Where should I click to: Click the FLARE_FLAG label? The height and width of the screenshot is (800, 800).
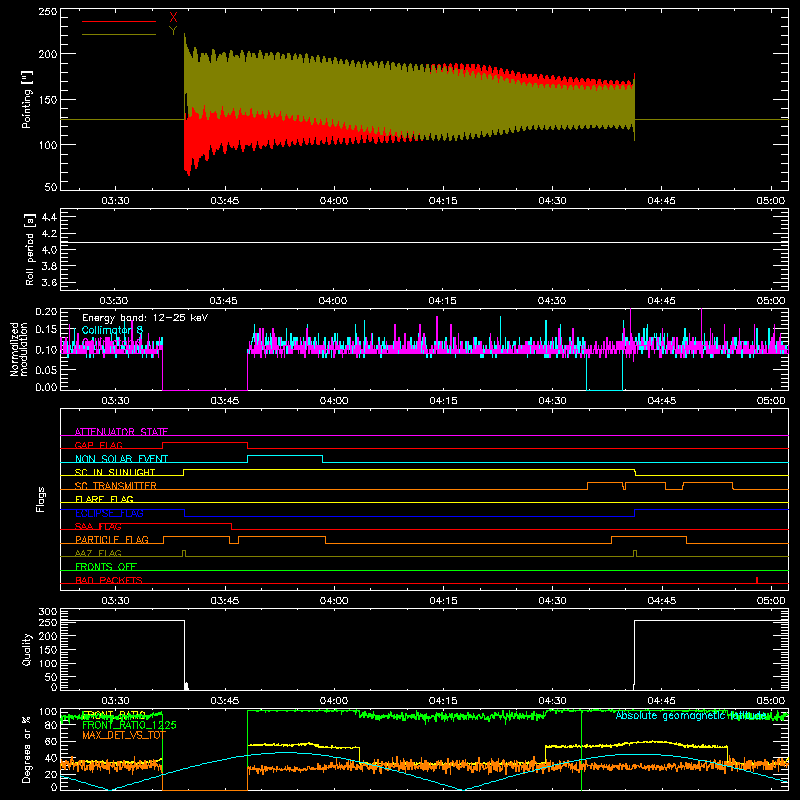(x=104, y=499)
